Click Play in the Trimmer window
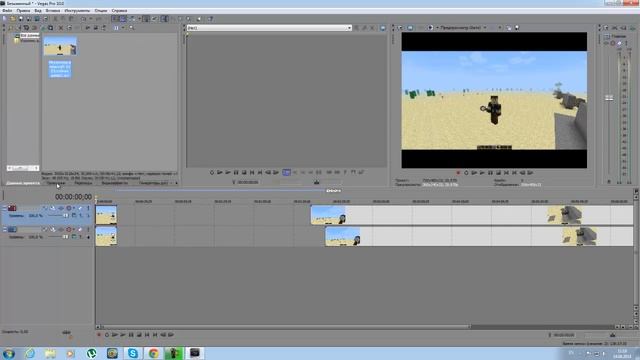This screenshot has height=360, width=640. click(x=228, y=173)
